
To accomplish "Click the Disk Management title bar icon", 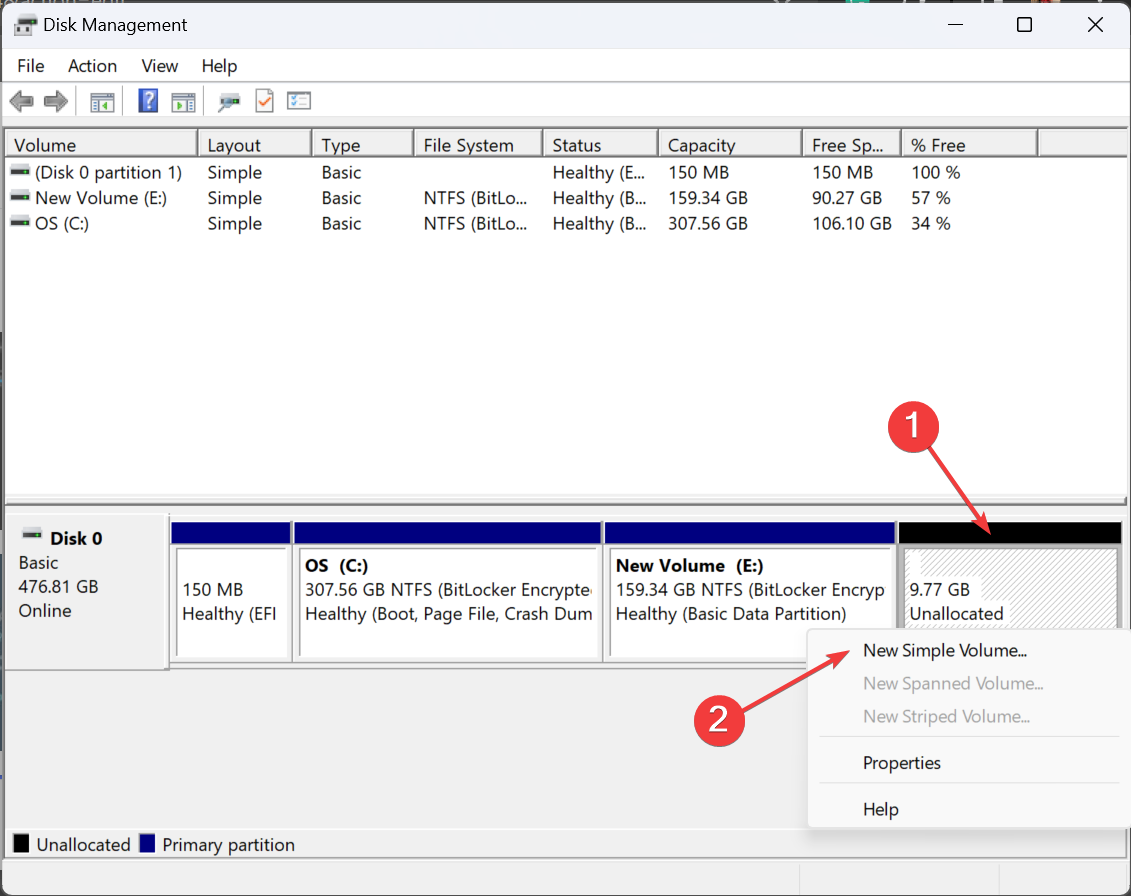I will point(25,25).
